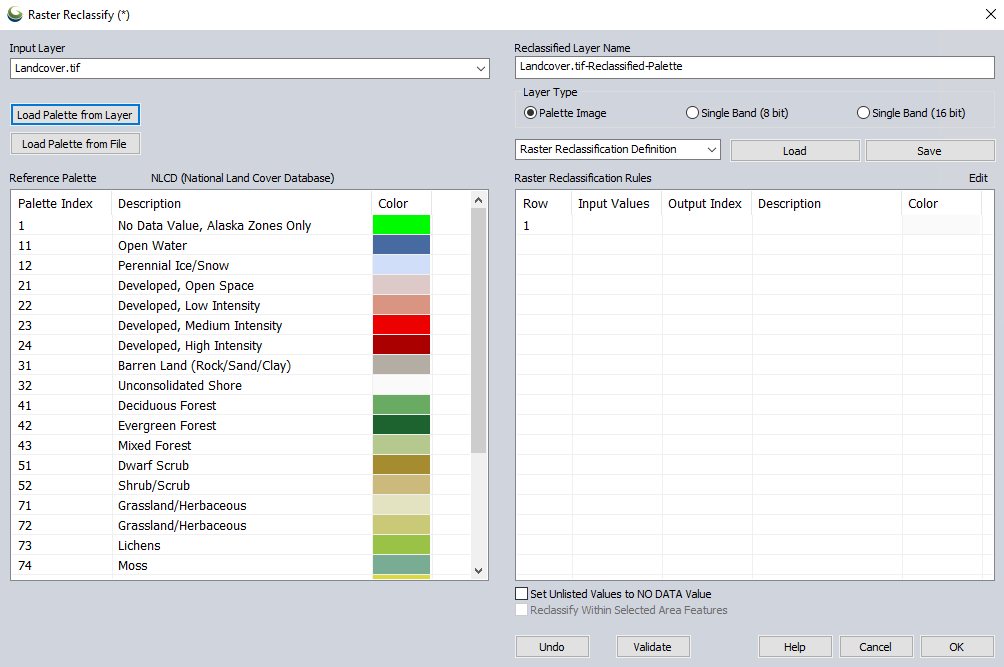Click the Validate button

652,647
